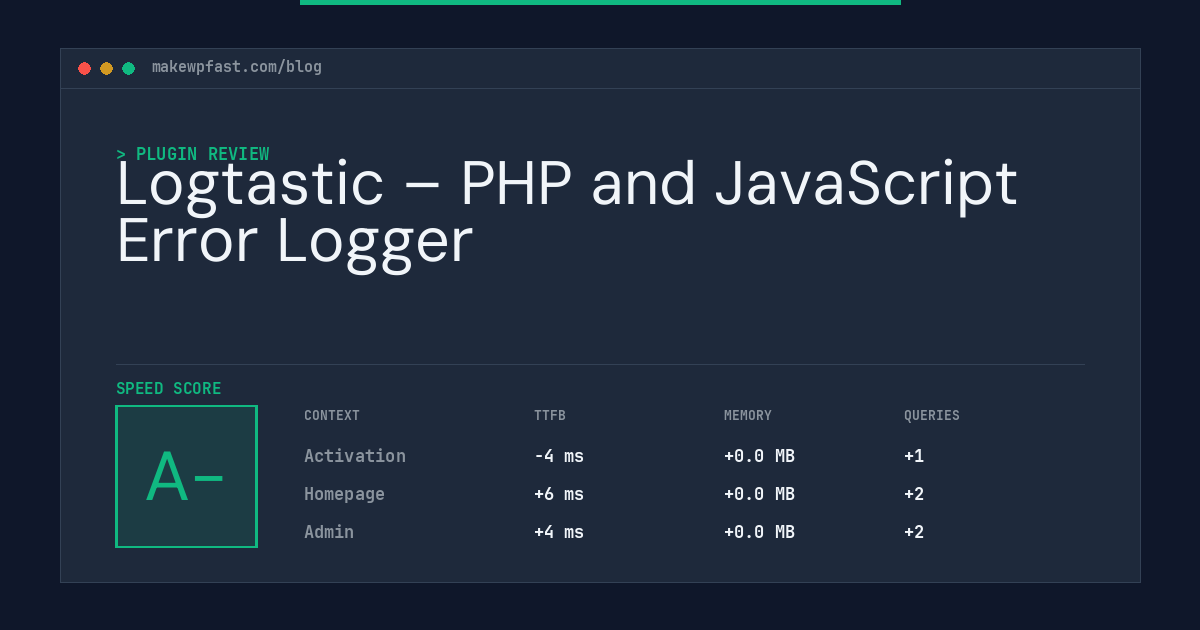Click the +4 ms TTFB value
This screenshot has width=1200, height=630.
[x=559, y=532]
